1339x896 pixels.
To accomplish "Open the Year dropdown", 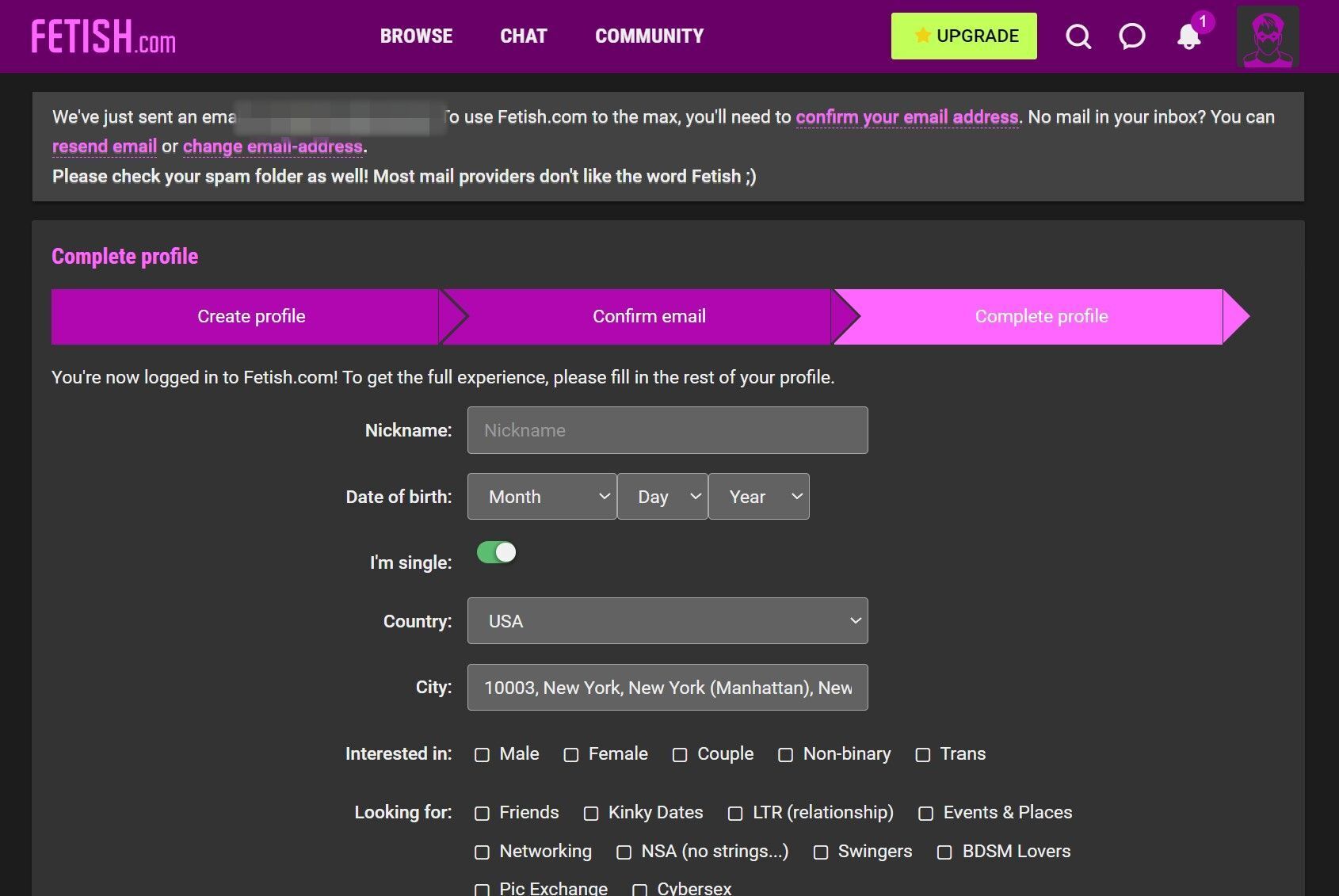I will pos(758,497).
